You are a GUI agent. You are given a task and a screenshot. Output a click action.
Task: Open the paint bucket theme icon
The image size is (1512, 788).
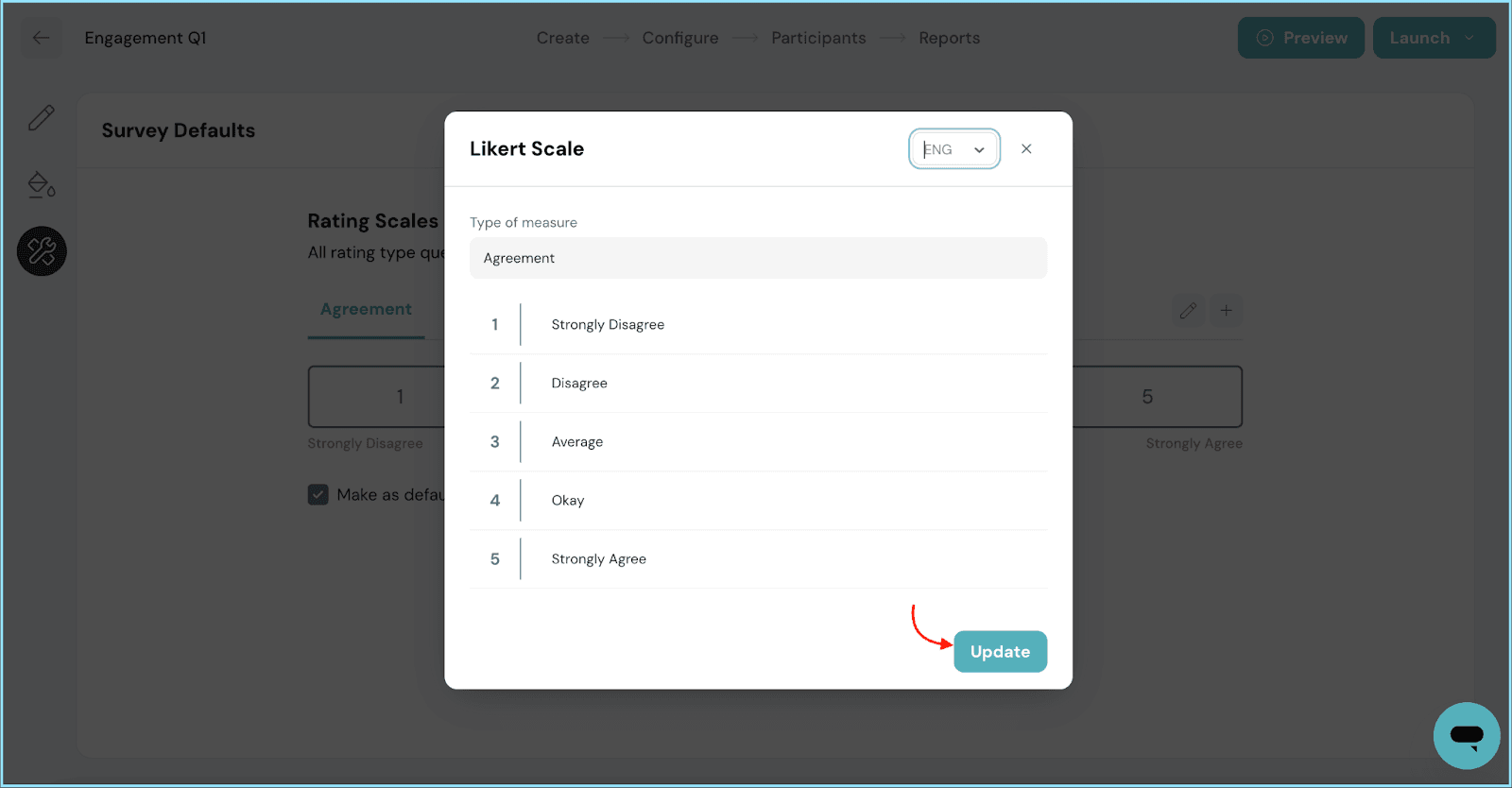pos(42,185)
